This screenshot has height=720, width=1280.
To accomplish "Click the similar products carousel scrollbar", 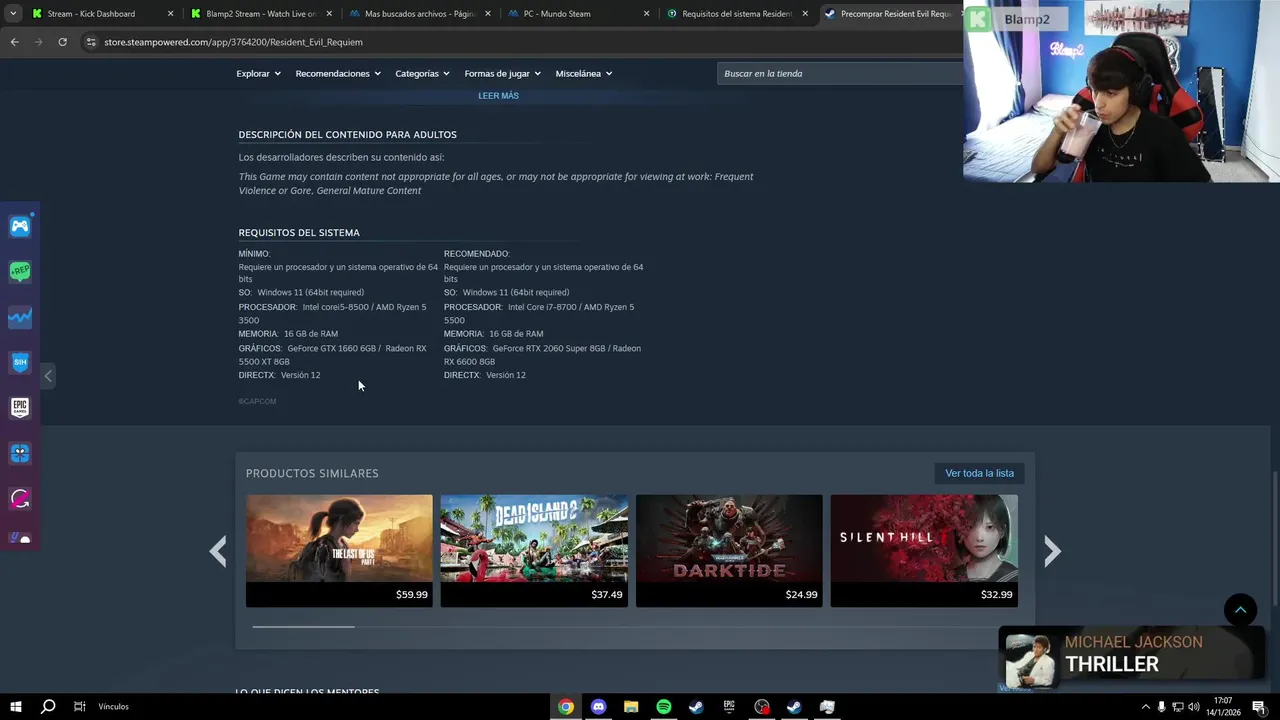I will 303,627.
